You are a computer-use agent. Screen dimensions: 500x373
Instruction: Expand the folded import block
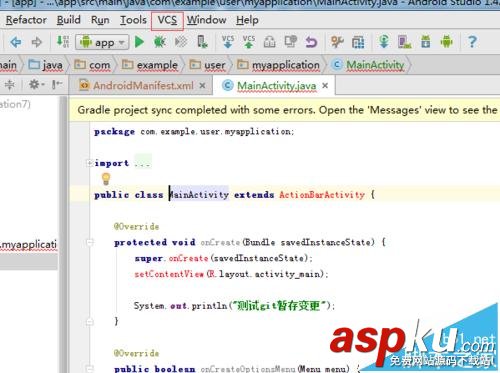point(89,163)
